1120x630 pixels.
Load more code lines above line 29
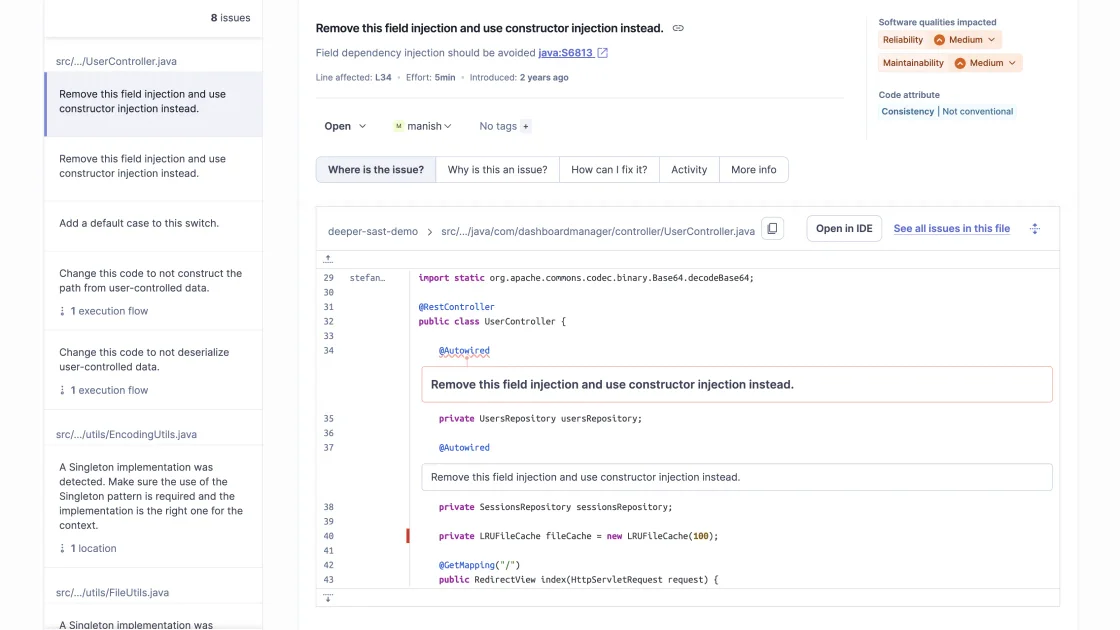point(328,259)
